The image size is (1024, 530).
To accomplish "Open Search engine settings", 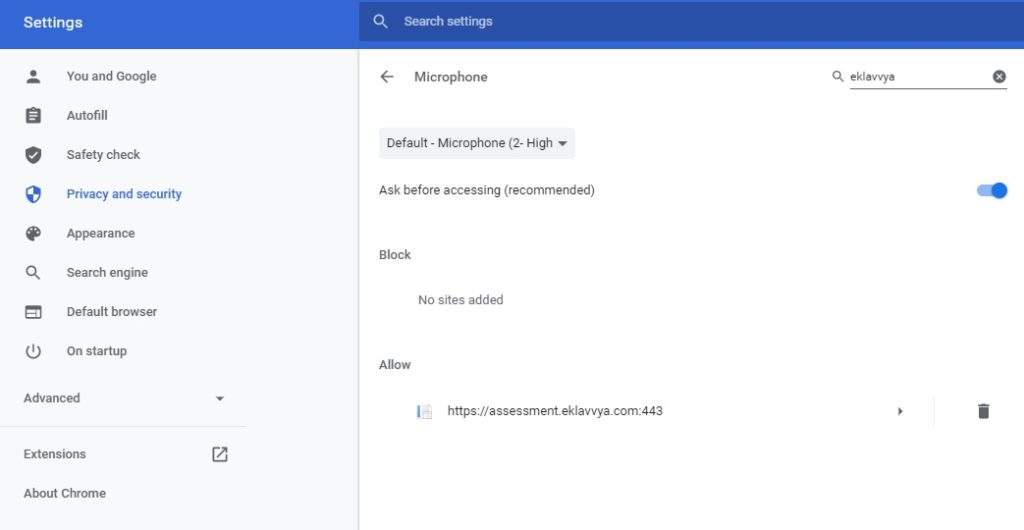I will point(107,272).
